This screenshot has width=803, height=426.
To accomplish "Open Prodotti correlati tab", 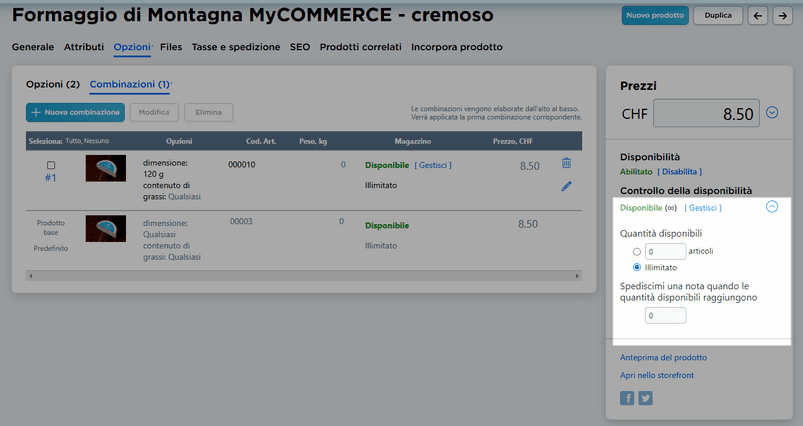I will [x=361, y=47].
